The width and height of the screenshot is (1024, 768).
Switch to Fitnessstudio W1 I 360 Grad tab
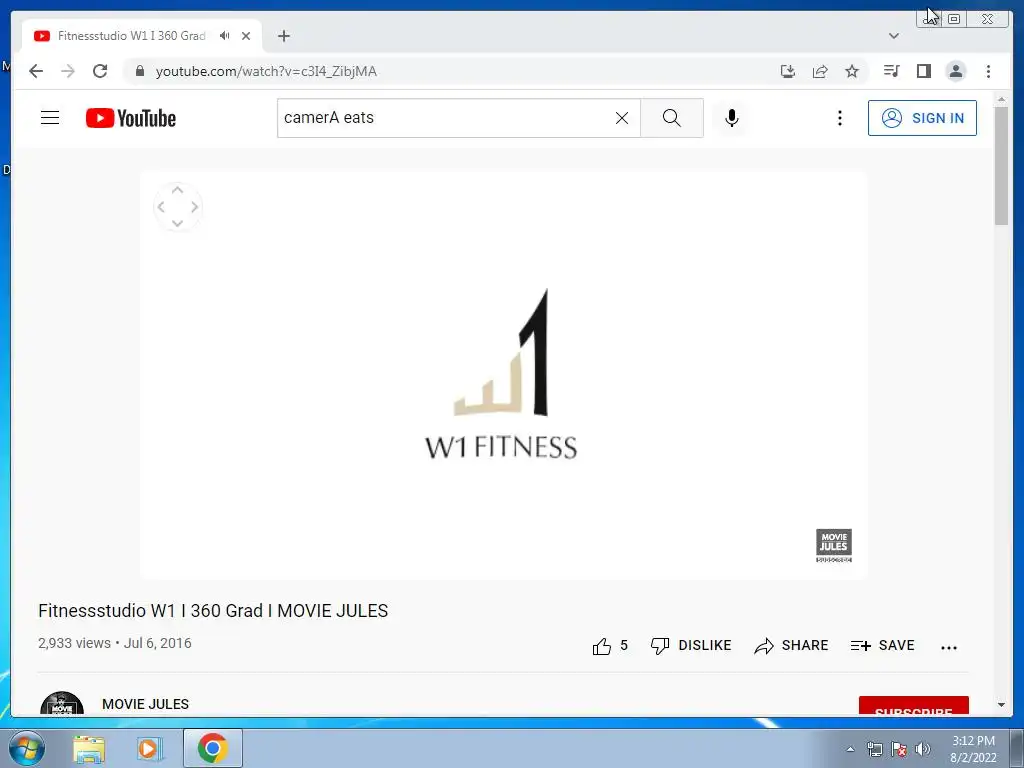[131, 36]
